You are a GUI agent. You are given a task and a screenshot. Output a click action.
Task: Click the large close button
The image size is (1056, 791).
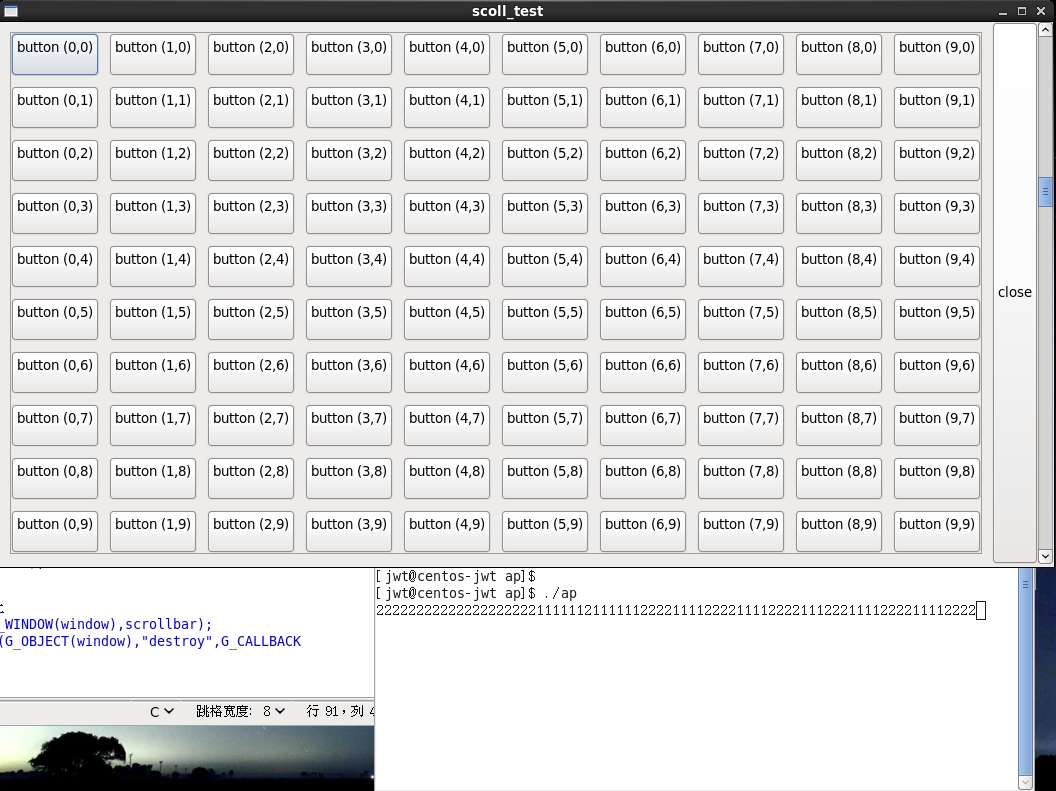(x=1015, y=293)
